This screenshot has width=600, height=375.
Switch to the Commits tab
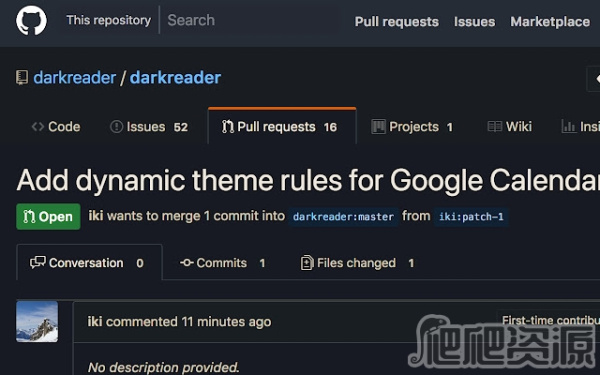point(223,263)
